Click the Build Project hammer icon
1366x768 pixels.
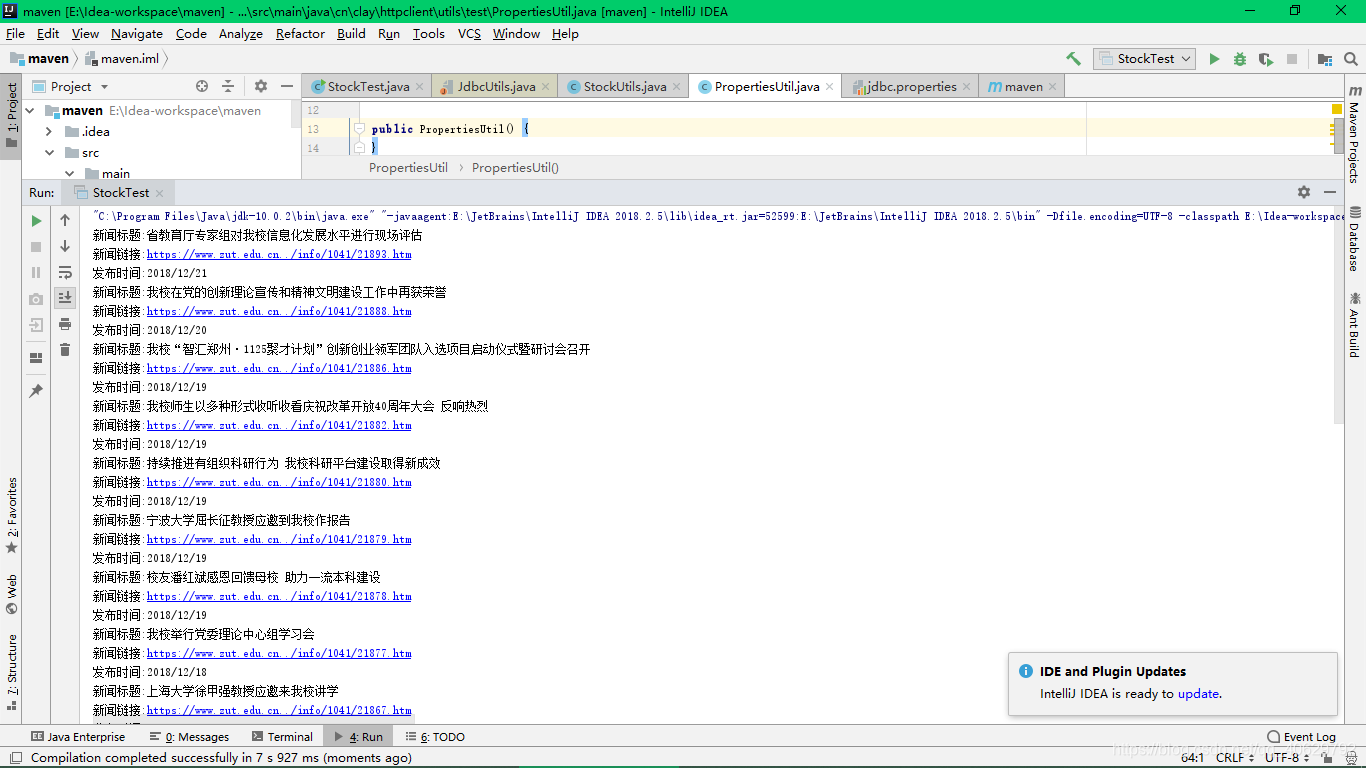(x=1072, y=58)
